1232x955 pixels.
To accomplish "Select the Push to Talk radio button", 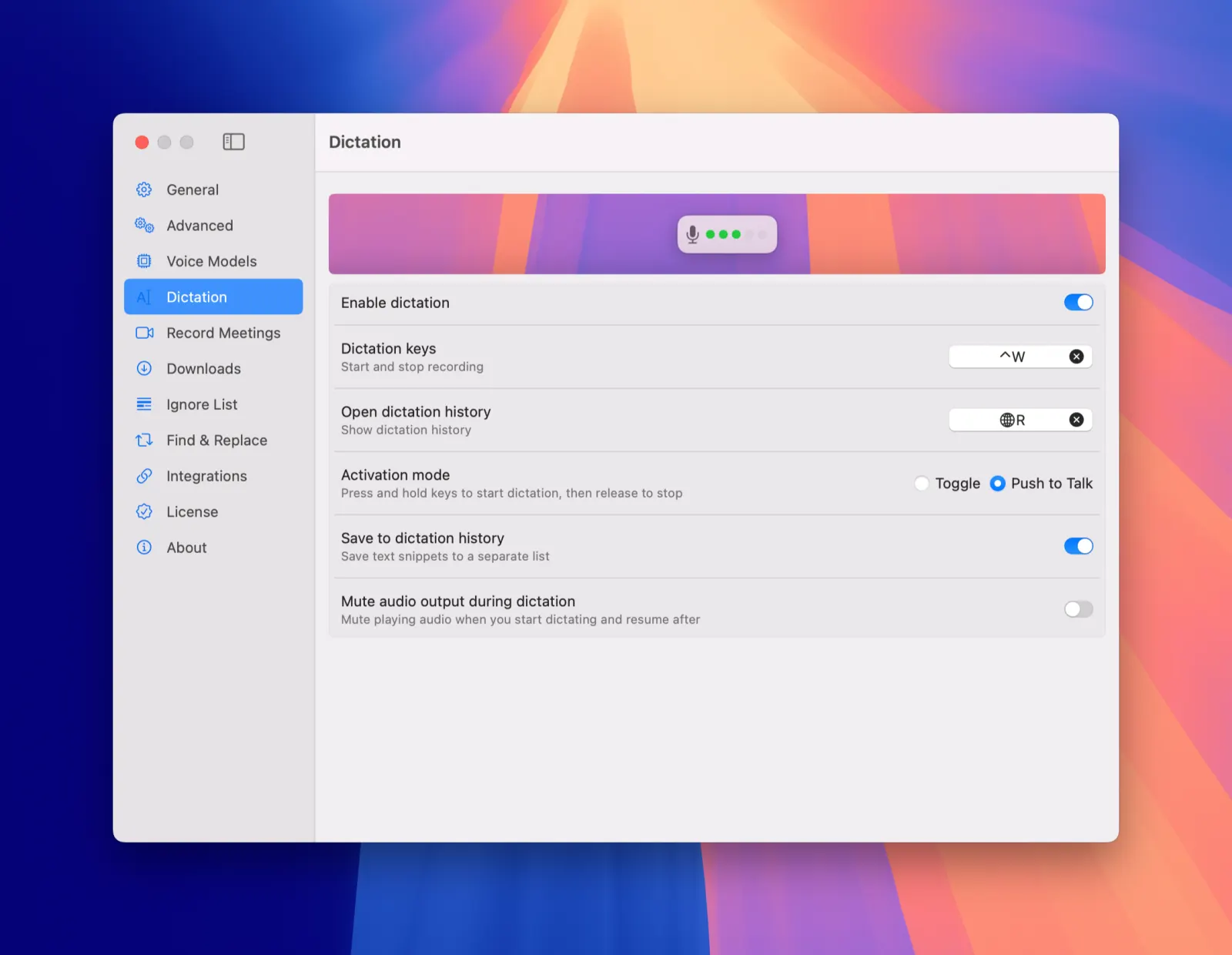I will point(997,484).
